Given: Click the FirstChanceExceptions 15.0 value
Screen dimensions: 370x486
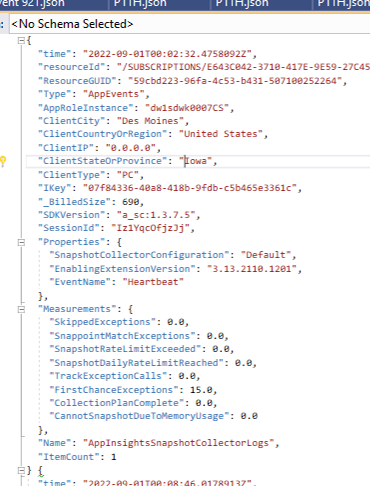Looking at the screenshot, I should pos(201,390).
